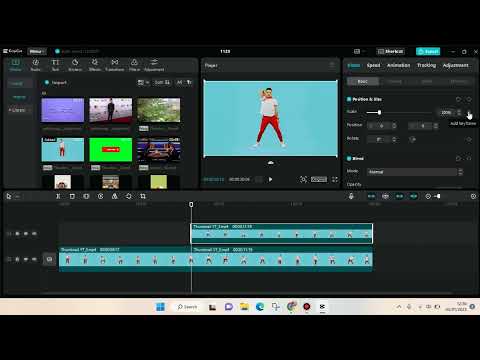Click the Position Y value field
Viewport: 480px width, 360px height.
[x=423, y=126]
